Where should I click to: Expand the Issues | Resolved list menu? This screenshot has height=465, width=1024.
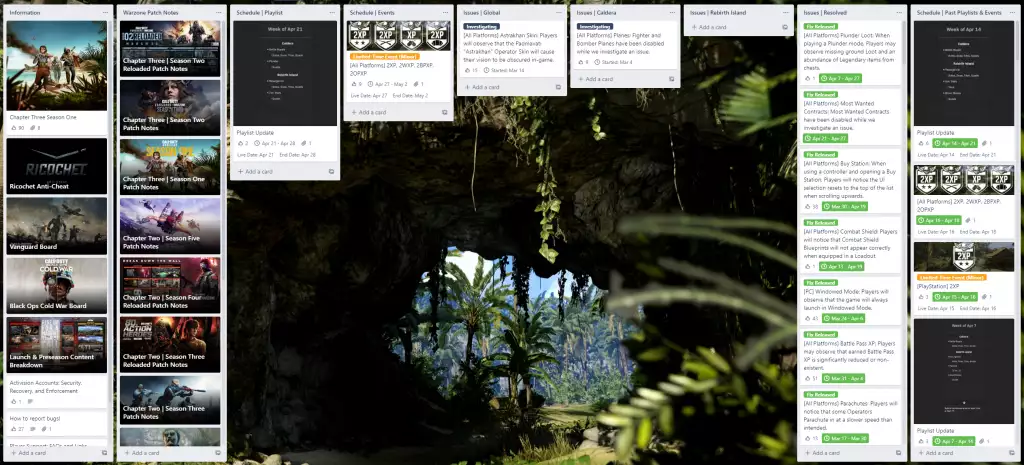[896, 12]
